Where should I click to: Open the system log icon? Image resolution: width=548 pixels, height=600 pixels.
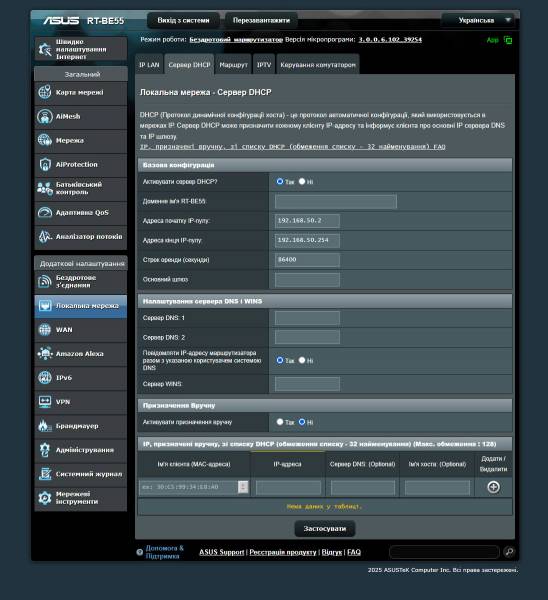pos(45,474)
